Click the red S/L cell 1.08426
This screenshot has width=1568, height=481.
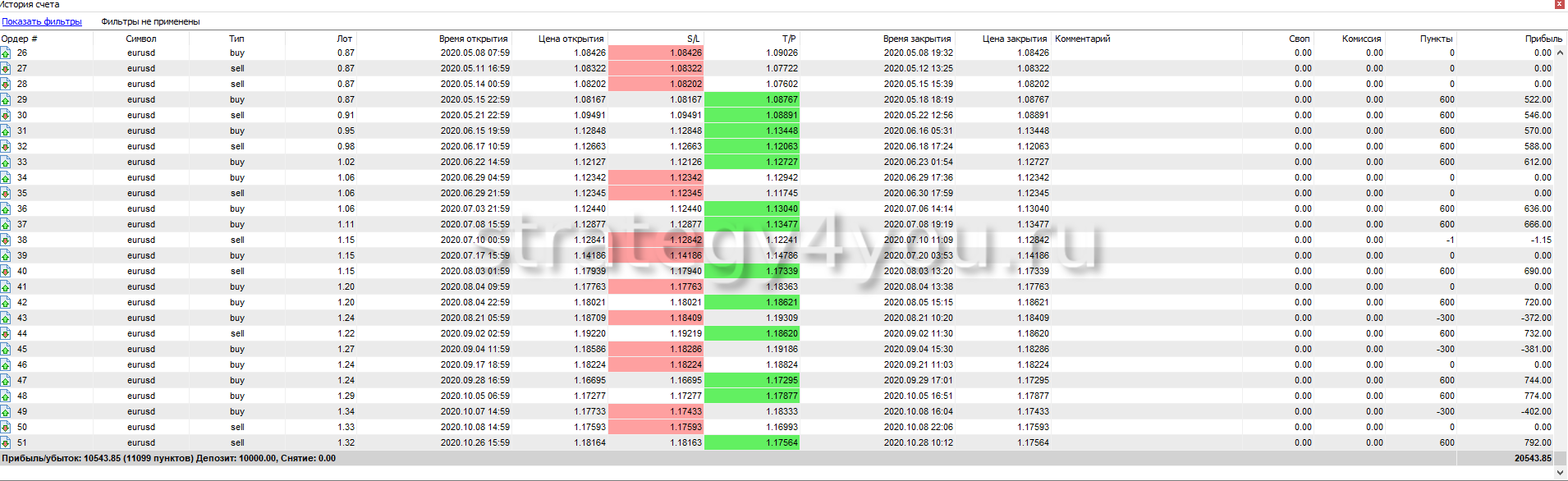tap(655, 53)
